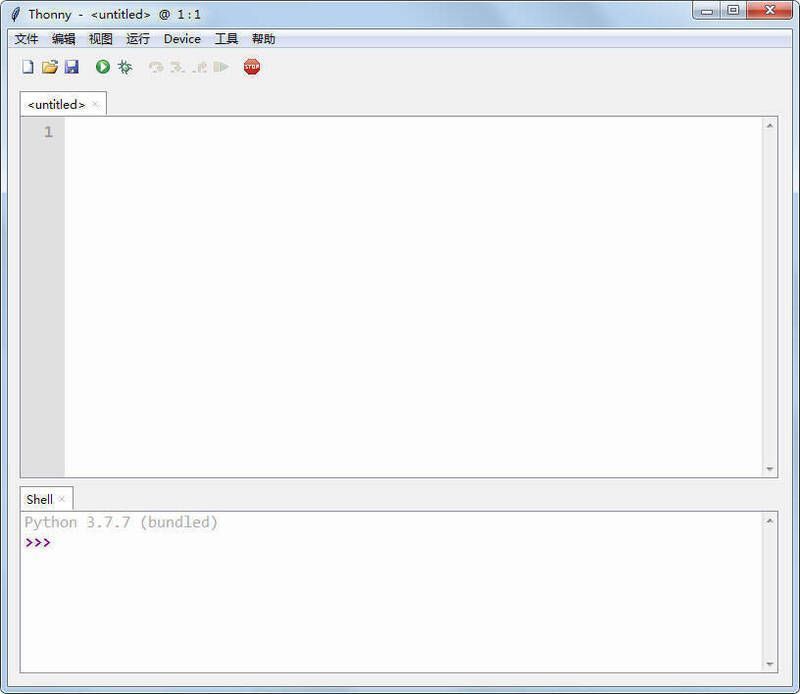Run the current script with the green play button

(103, 67)
